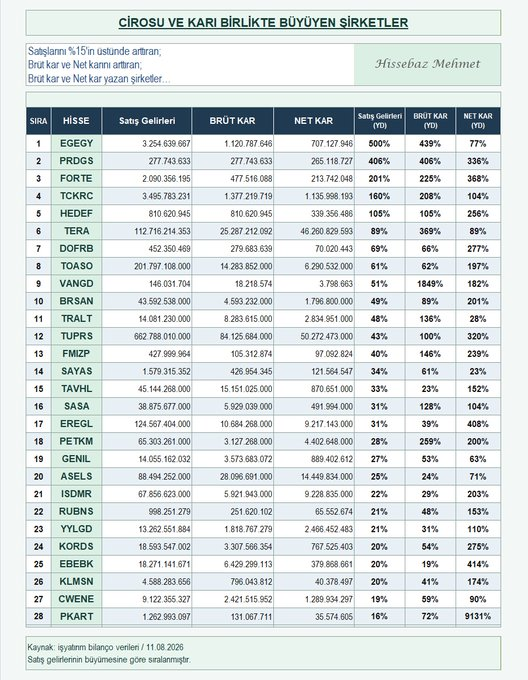Click the PKART ticker cell
The width and height of the screenshot is (528, 680).
pos(76,616)
